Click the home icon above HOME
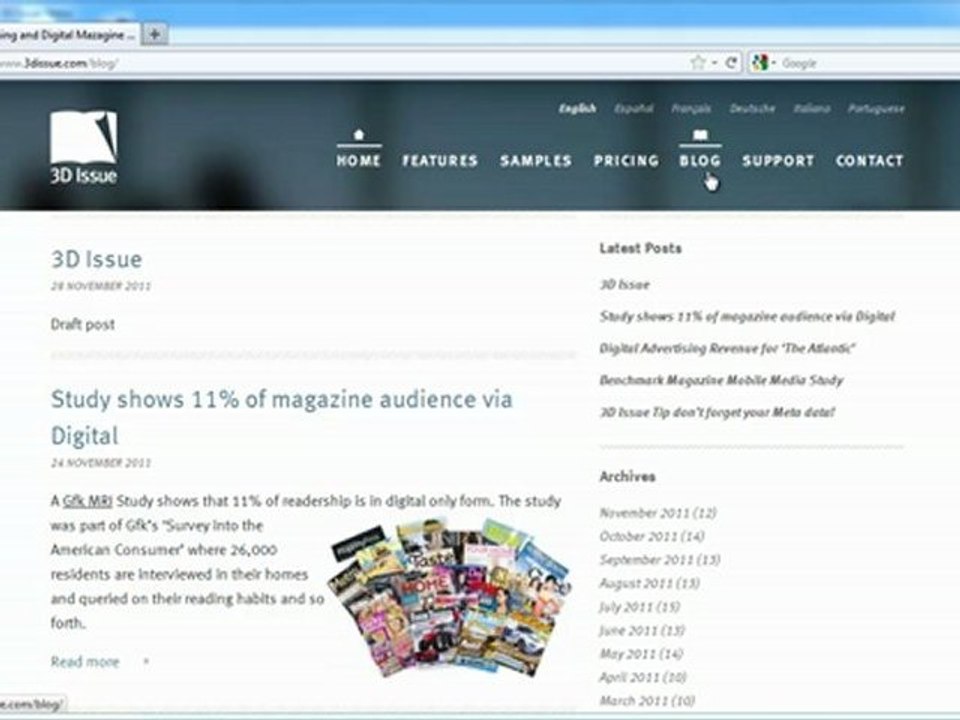The width and height of the screenshot is (960, 720). click(x=359, y=134)
